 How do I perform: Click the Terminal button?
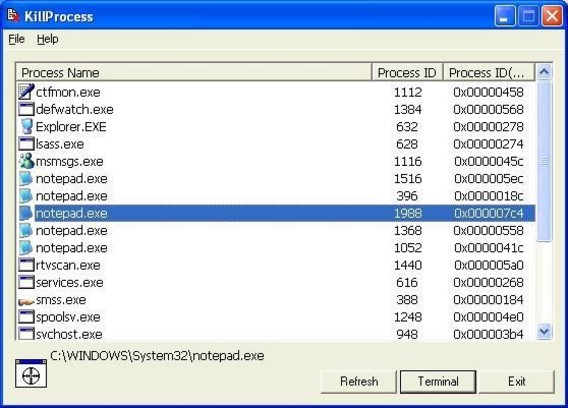tap(438, 382)
